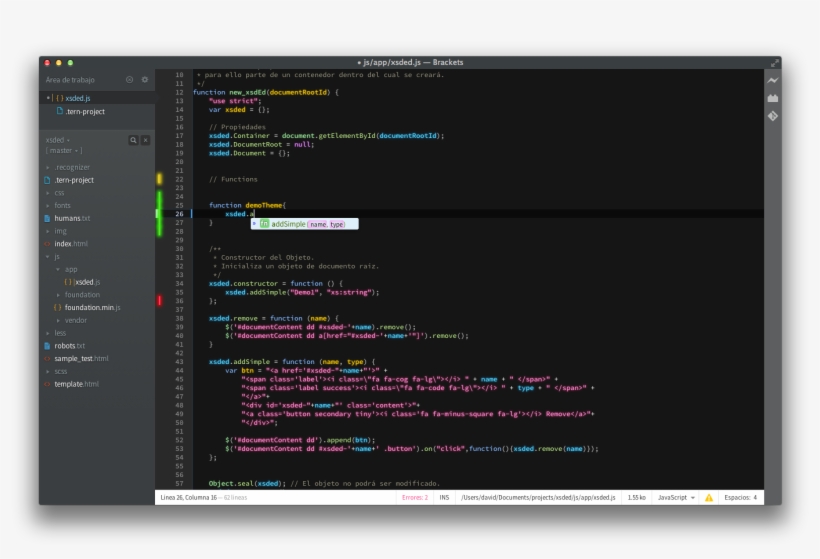Click the Área de trabajo header
The image size is (820, 559).
70,80
